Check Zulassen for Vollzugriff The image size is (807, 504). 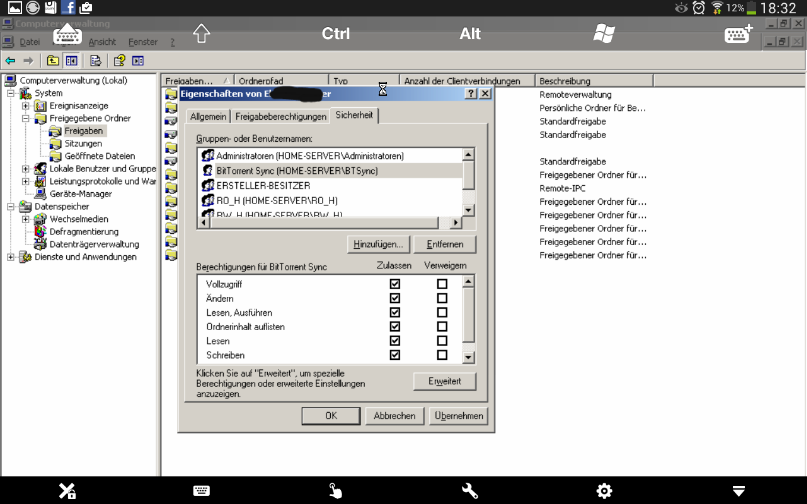click(395, 284)
